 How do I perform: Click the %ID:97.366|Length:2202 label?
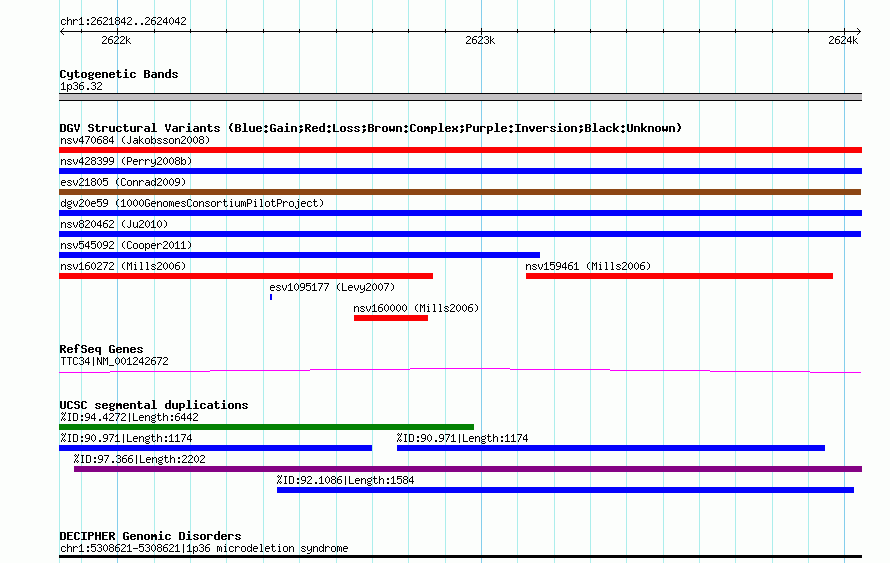[140, 460]
